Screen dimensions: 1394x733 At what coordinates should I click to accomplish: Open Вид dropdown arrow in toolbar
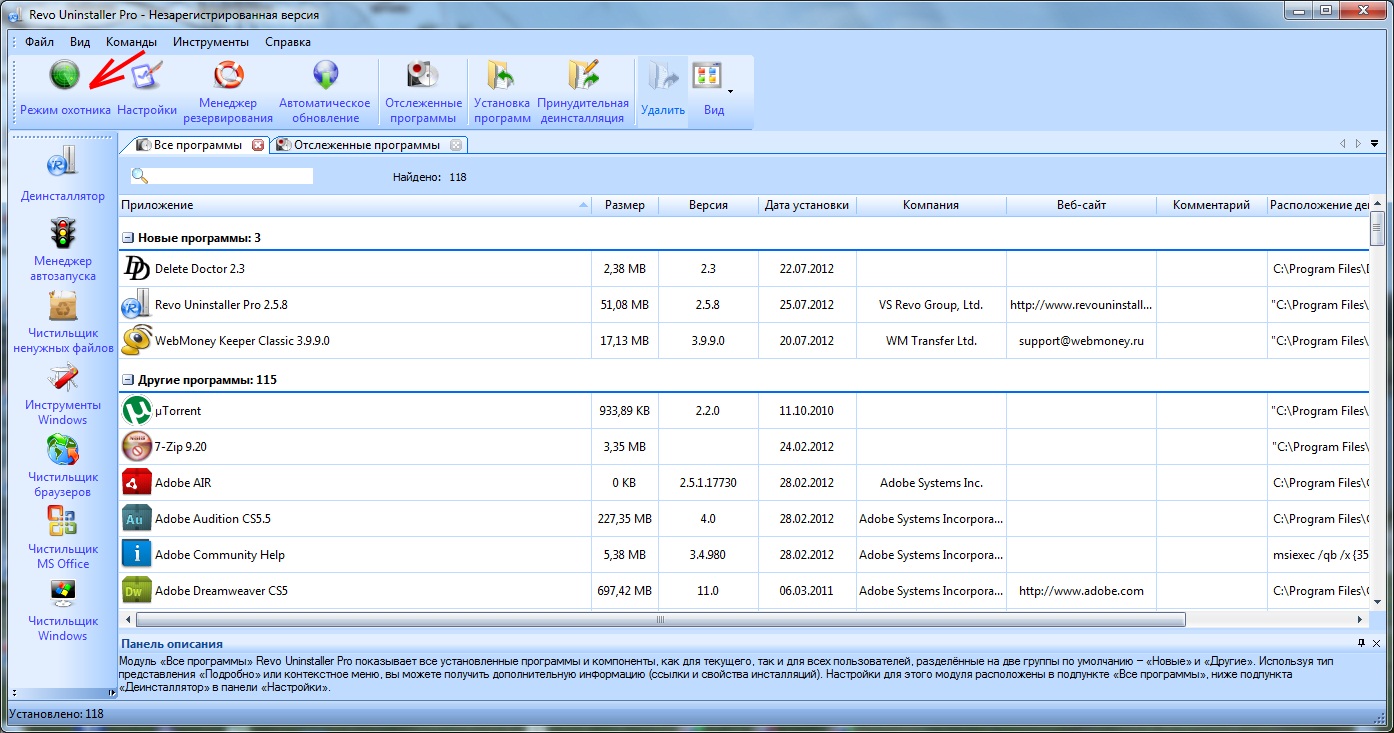tap(730, 91)
